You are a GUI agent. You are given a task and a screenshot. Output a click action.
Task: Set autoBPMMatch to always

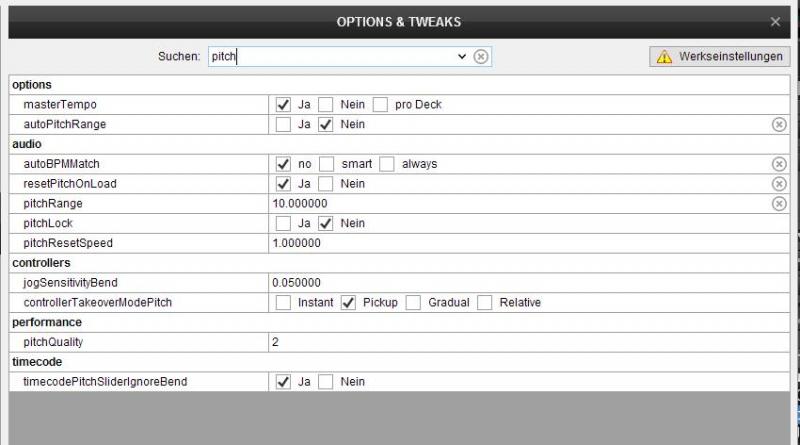coord(387,164)
